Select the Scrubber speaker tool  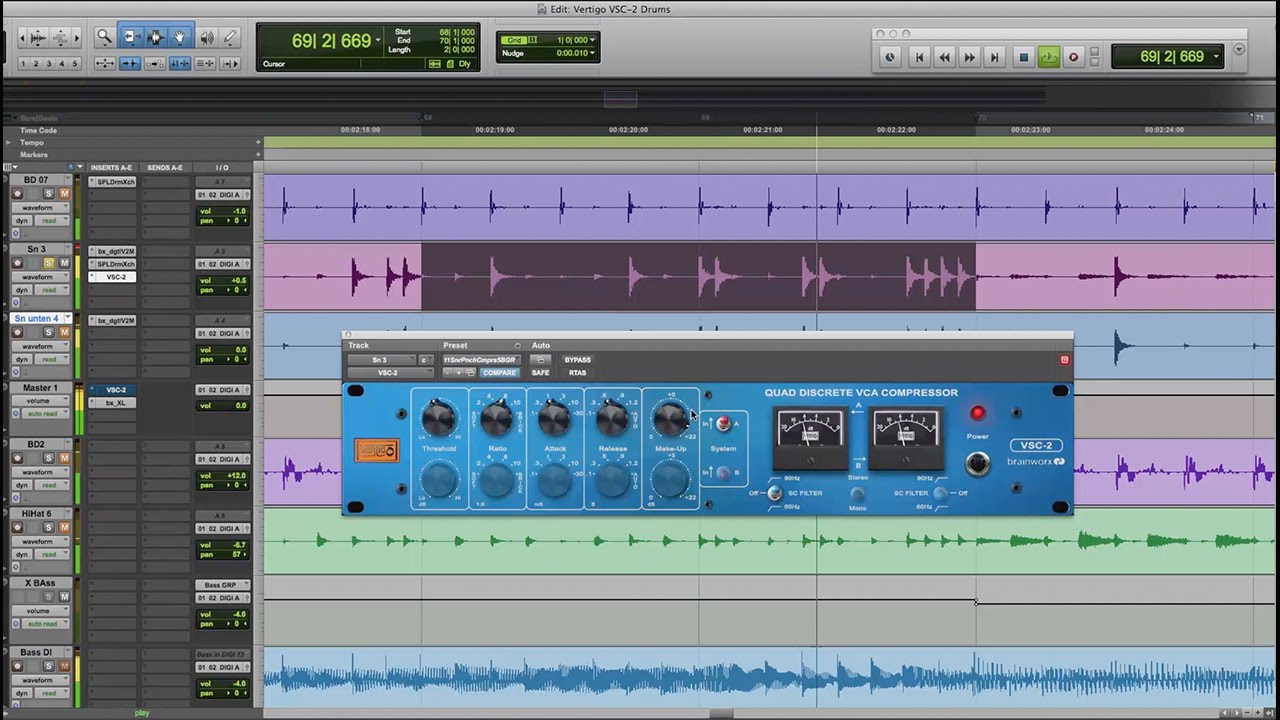click(206, 38)
